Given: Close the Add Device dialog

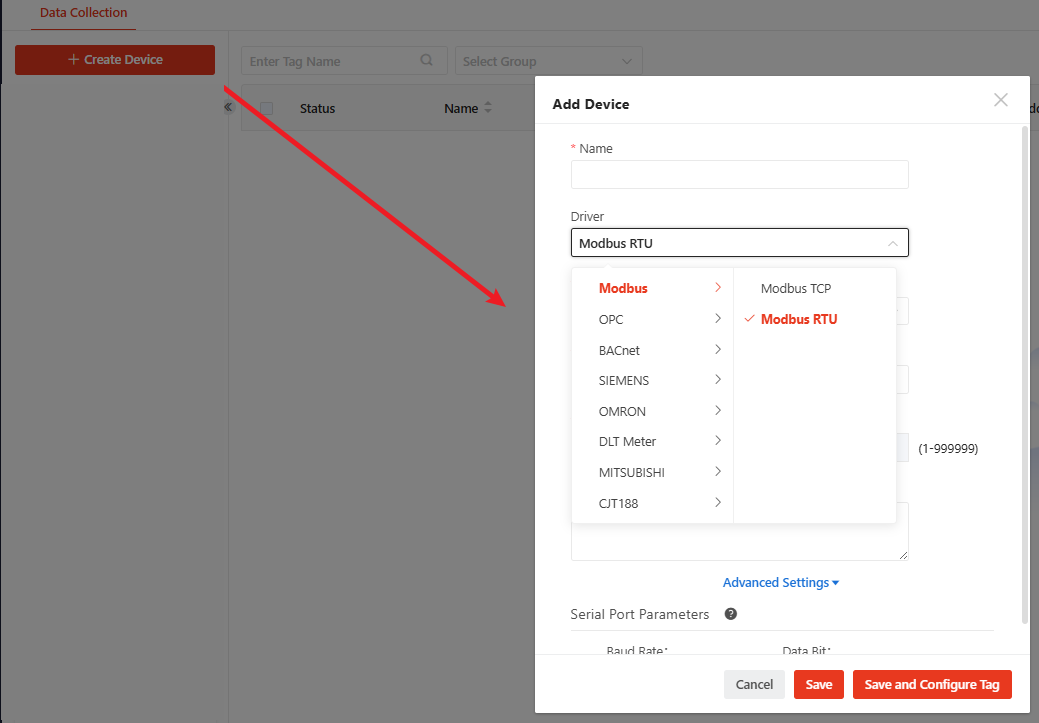Looking at the screenshot, I should [x=1000, y=100].
